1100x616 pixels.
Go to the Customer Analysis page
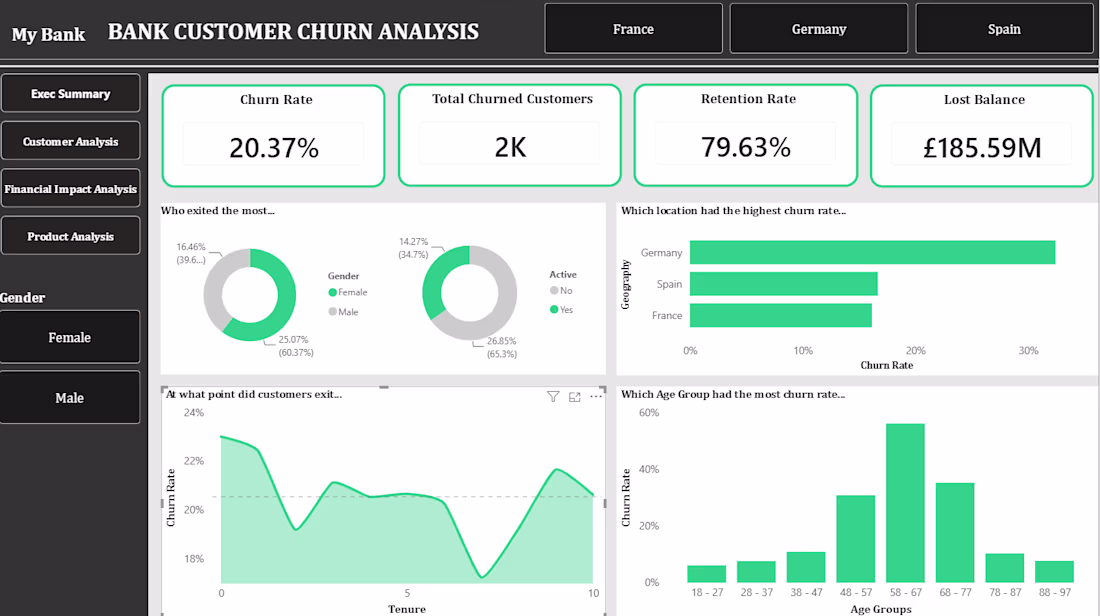point(70,141)
